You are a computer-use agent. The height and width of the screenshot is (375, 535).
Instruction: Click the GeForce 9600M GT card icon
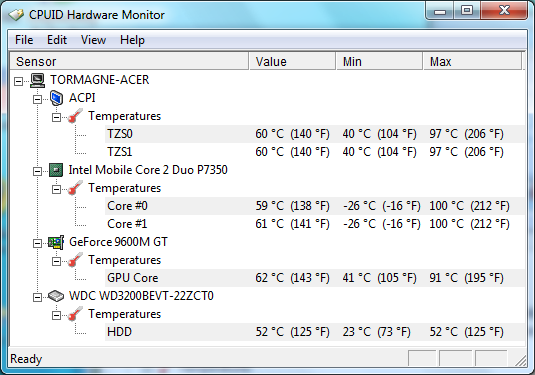(56, 242)
